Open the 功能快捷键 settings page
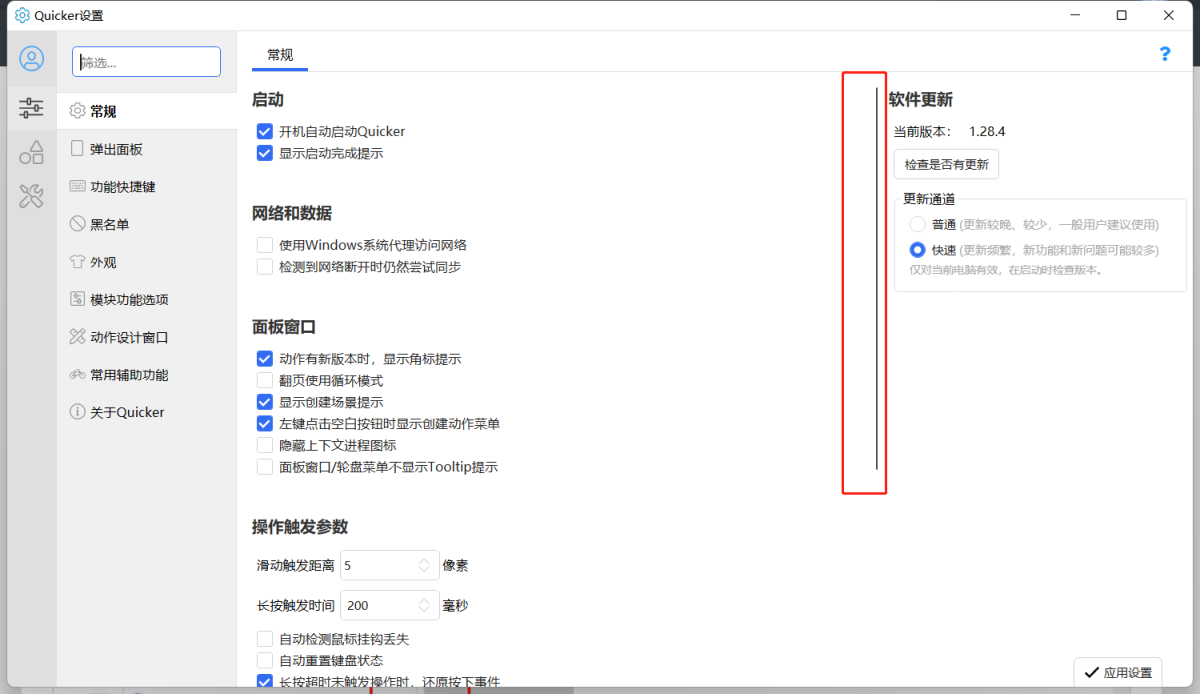The image size is (1200, 694). [147, 187]
